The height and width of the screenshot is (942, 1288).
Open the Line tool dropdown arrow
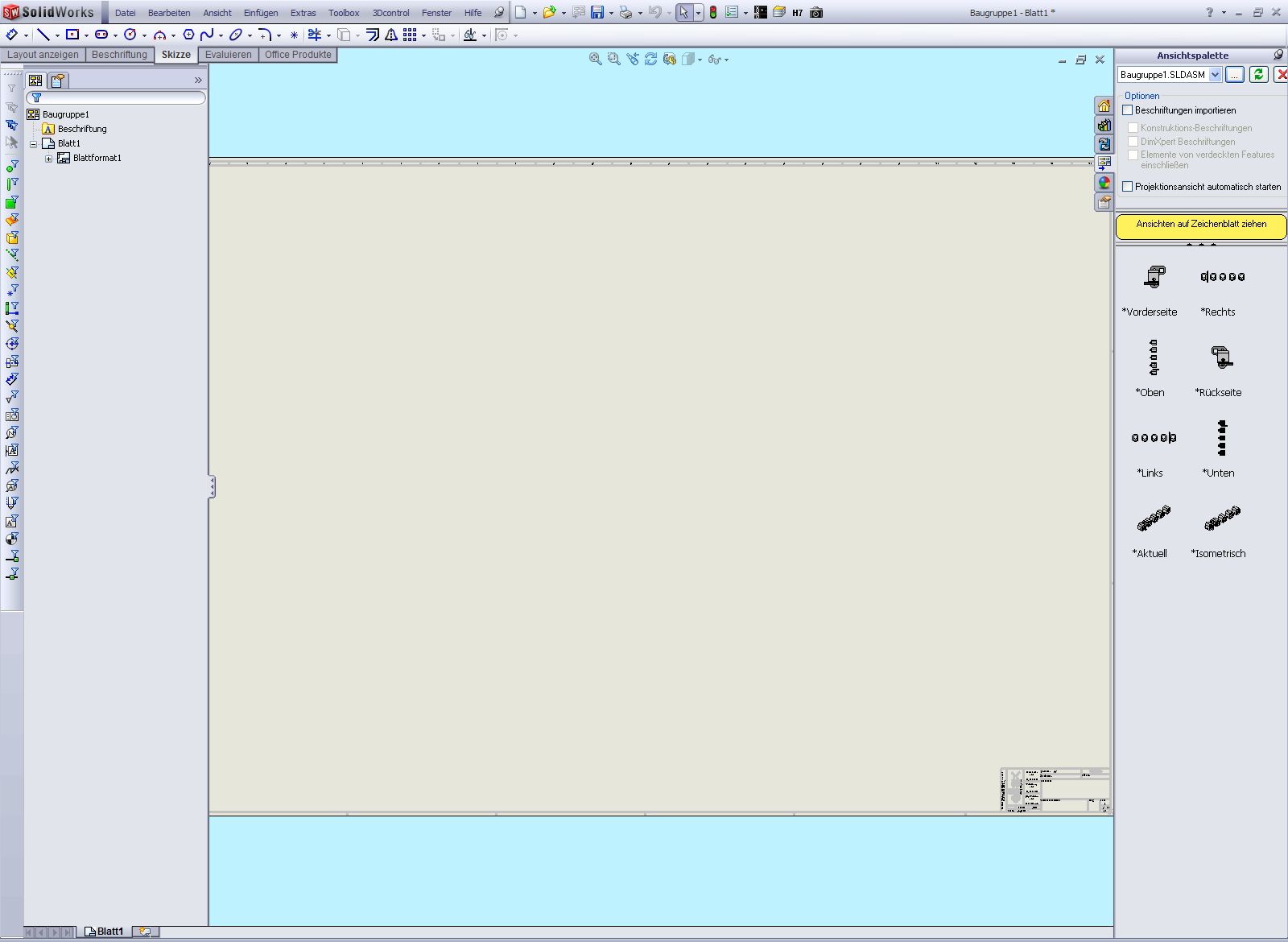(57, 35)
